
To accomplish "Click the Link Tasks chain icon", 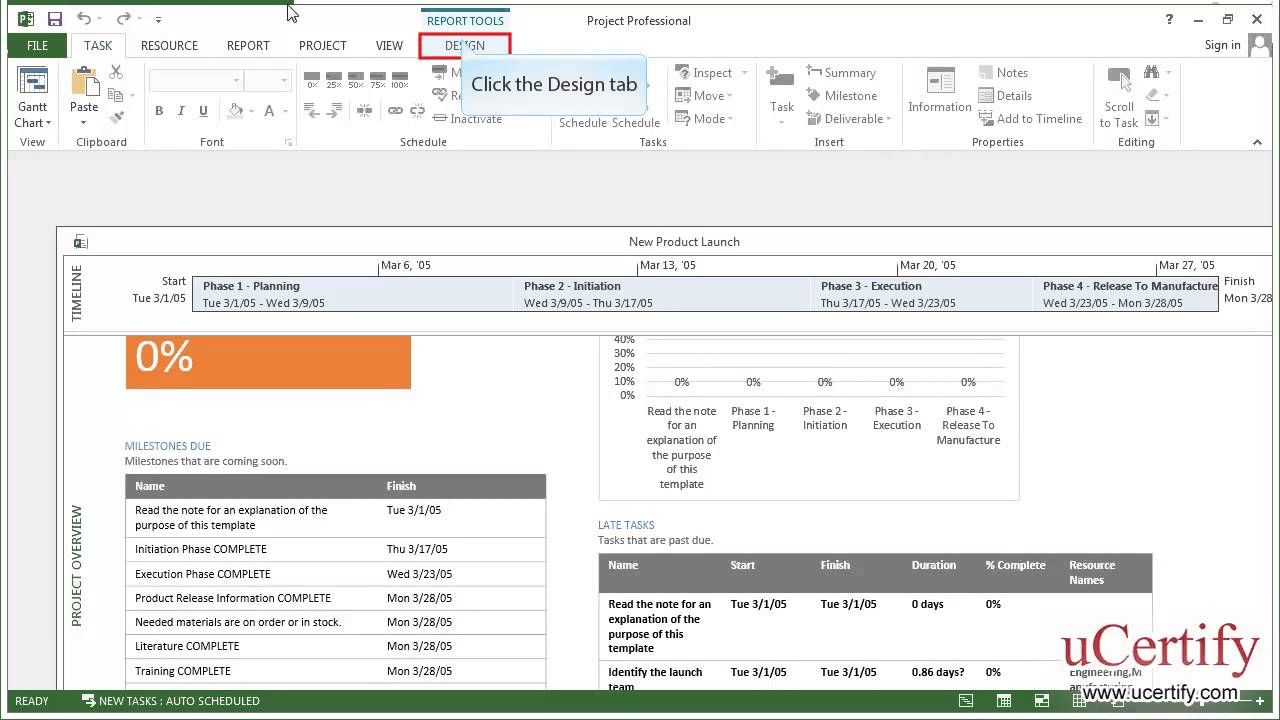I will point(395,110).
